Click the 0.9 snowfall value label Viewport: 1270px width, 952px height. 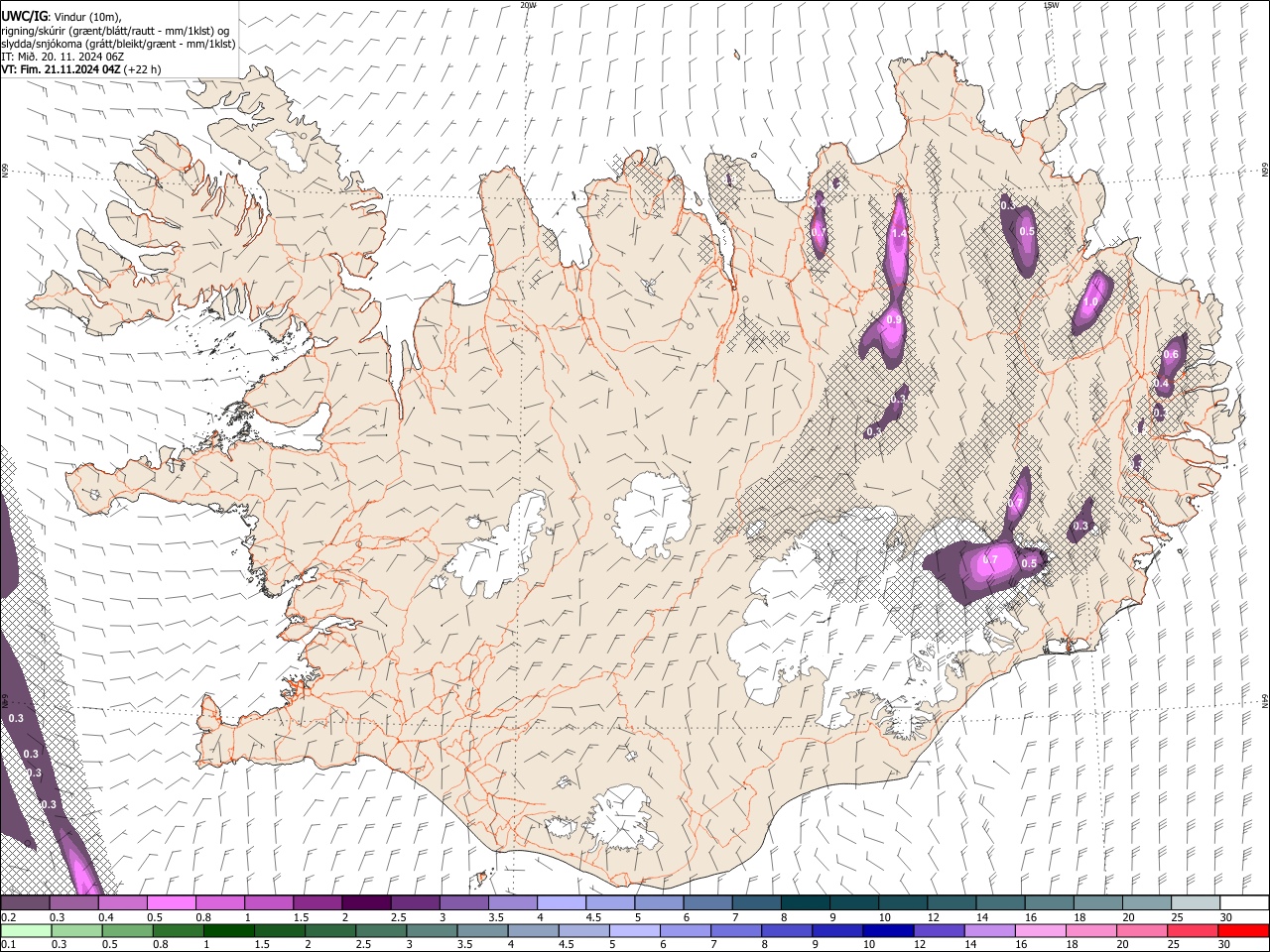894,320
